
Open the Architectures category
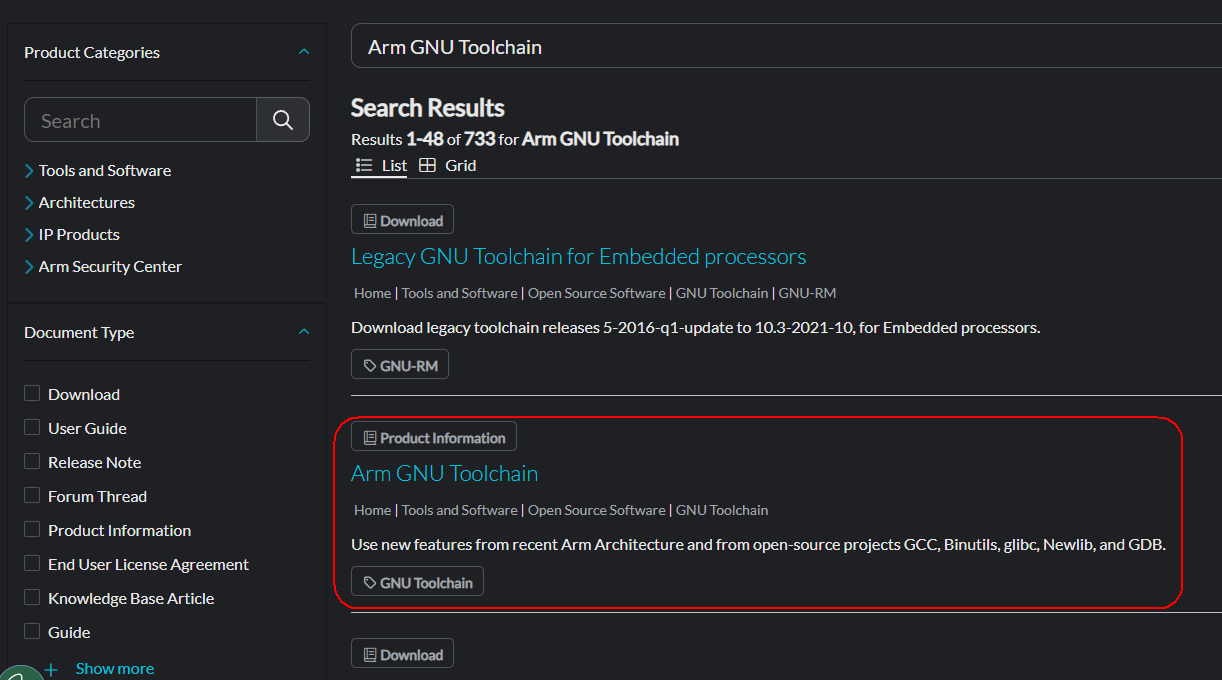point(87,203)
